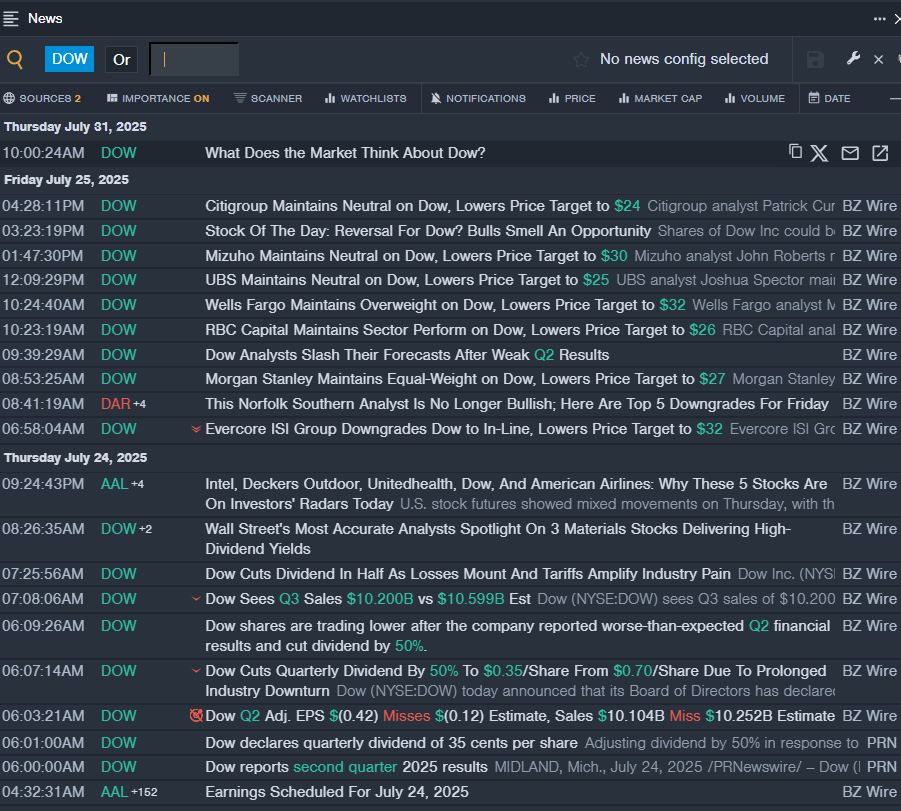Select the DOW search chip

tap(70, 59)
